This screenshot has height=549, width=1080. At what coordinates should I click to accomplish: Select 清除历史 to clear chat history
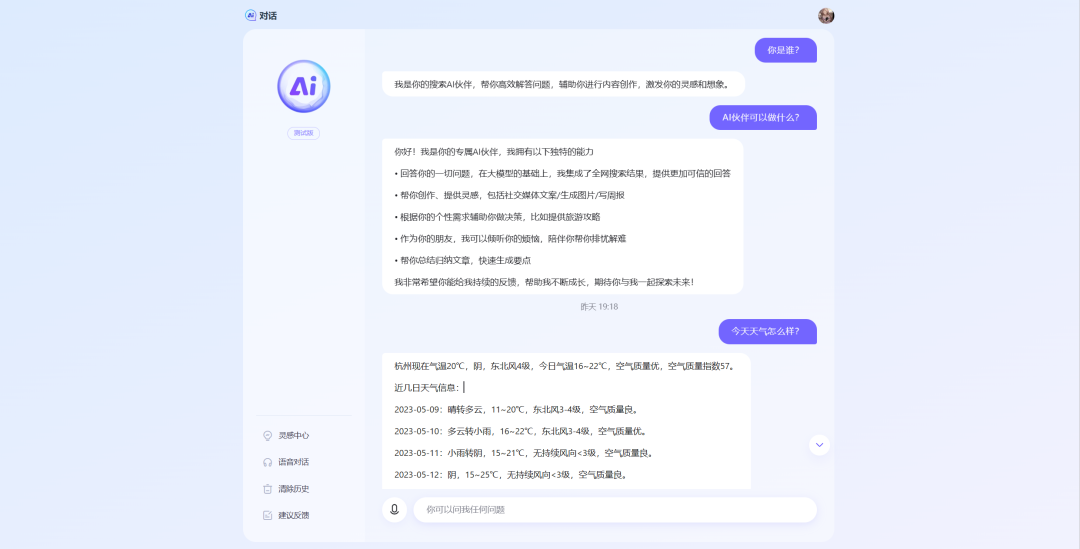(293, 489)
